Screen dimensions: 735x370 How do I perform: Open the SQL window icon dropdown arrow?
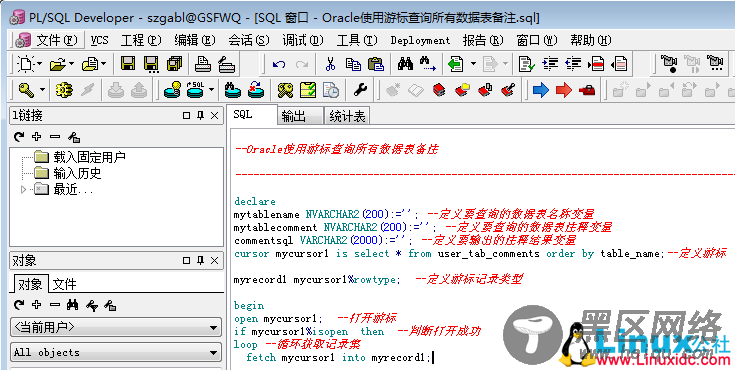(x=211, y=89)
